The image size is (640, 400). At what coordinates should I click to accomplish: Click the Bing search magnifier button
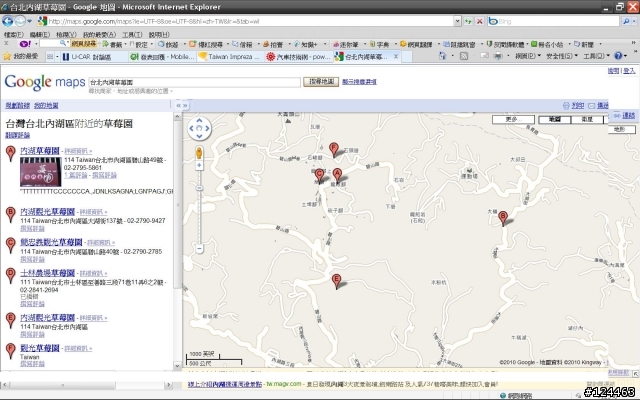(x=626, y=21)
